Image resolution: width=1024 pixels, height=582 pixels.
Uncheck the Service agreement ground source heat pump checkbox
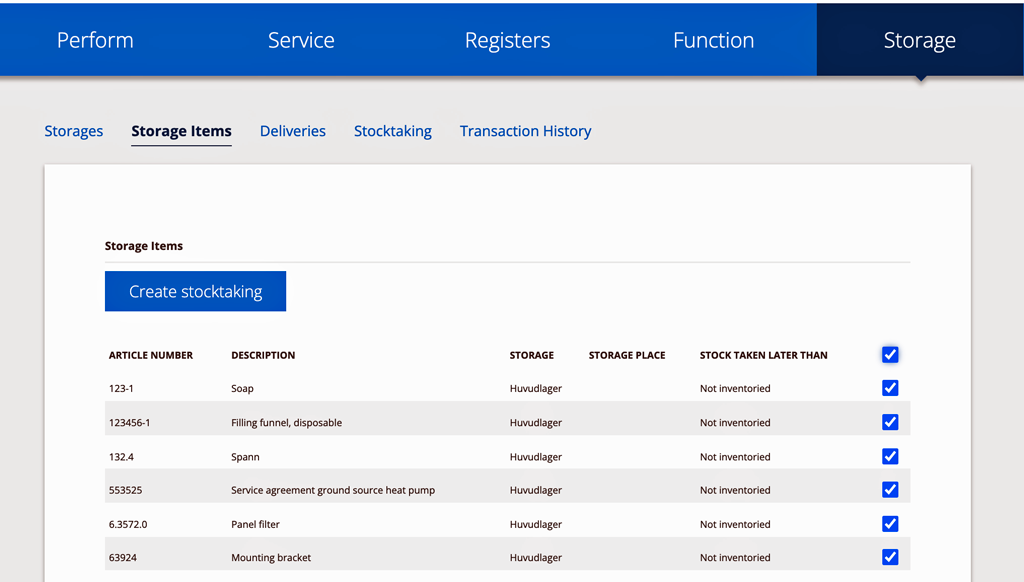pos(890,489)
